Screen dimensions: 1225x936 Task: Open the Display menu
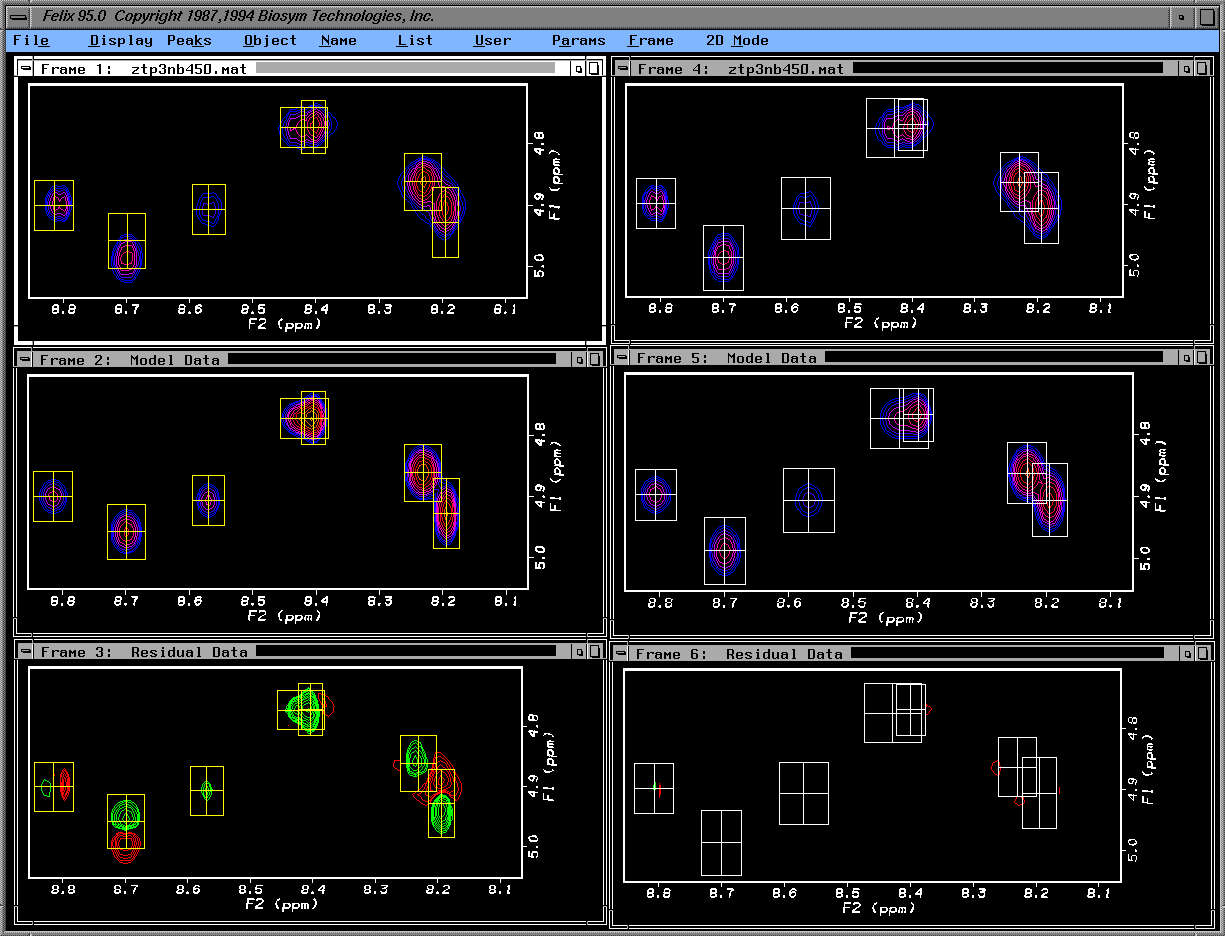click(x=120, y=41)
